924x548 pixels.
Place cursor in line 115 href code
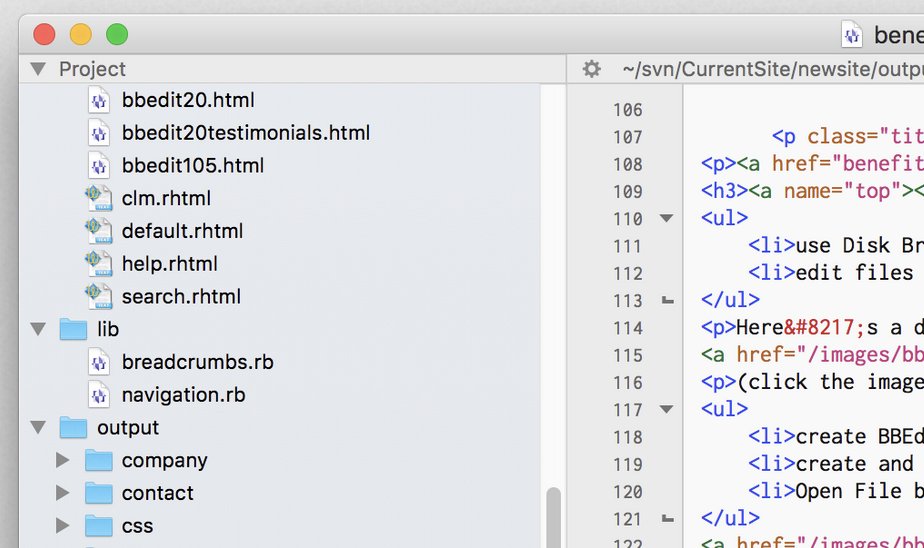point(813,355)
